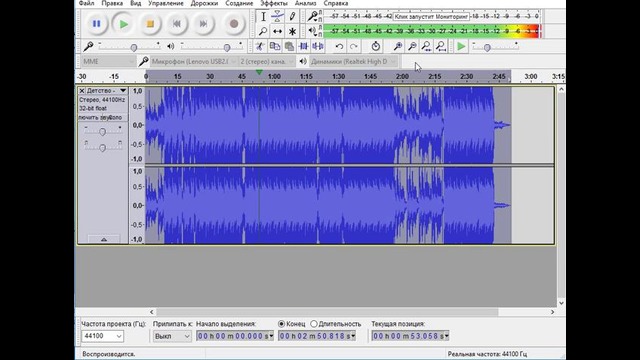
Task: Click the Cut scissors icon
Action: [260, 46]
